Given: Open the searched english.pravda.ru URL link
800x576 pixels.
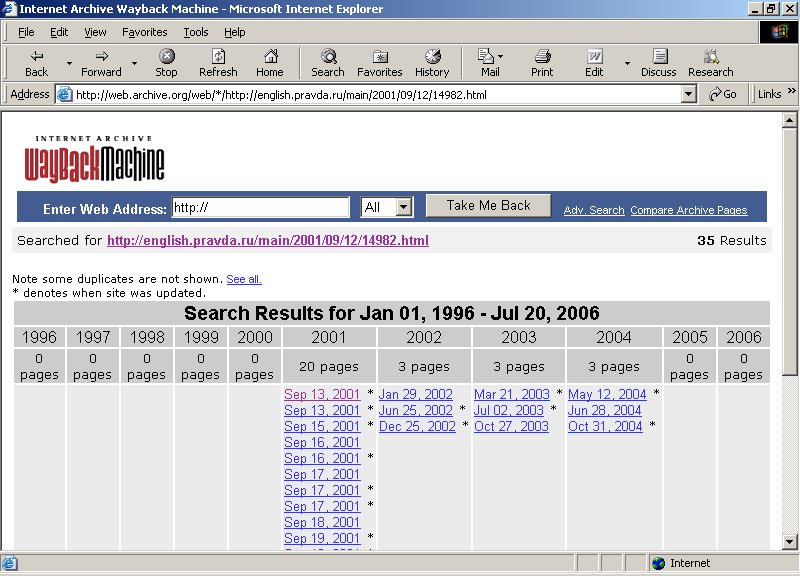Looking at the screenshot, I should (268, 240).
